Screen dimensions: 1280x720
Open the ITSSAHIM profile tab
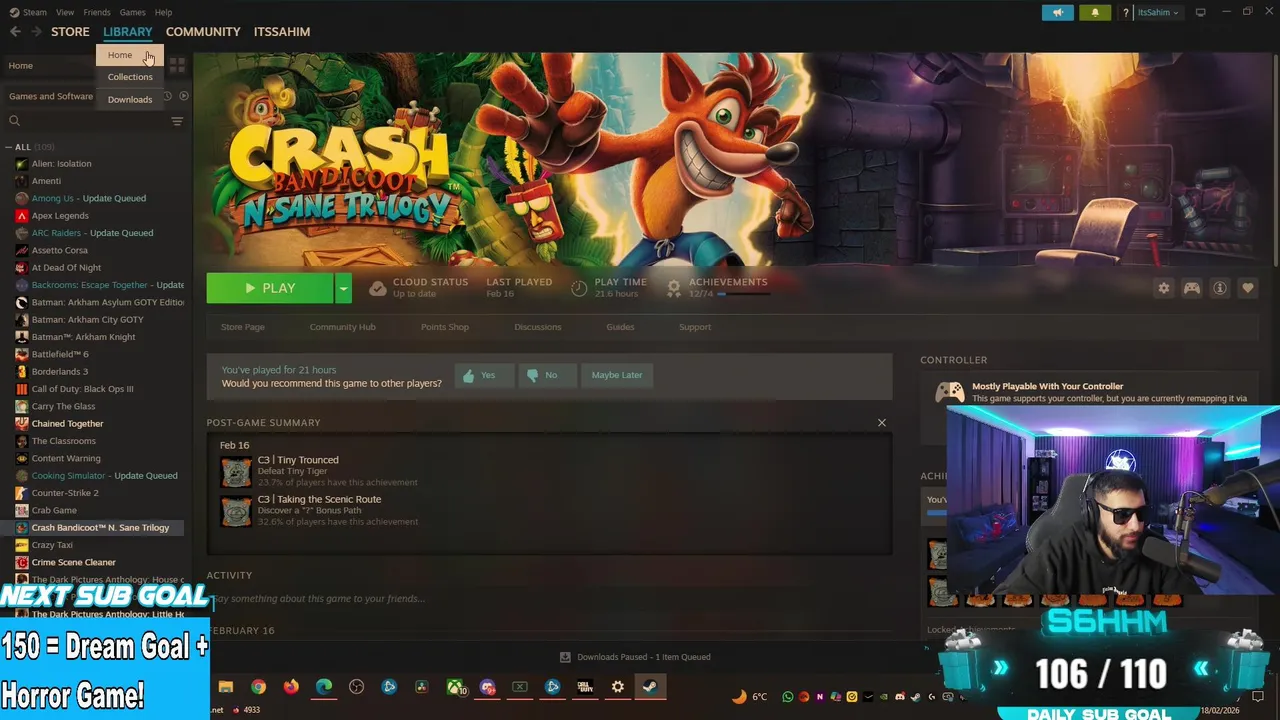(282, 32)
